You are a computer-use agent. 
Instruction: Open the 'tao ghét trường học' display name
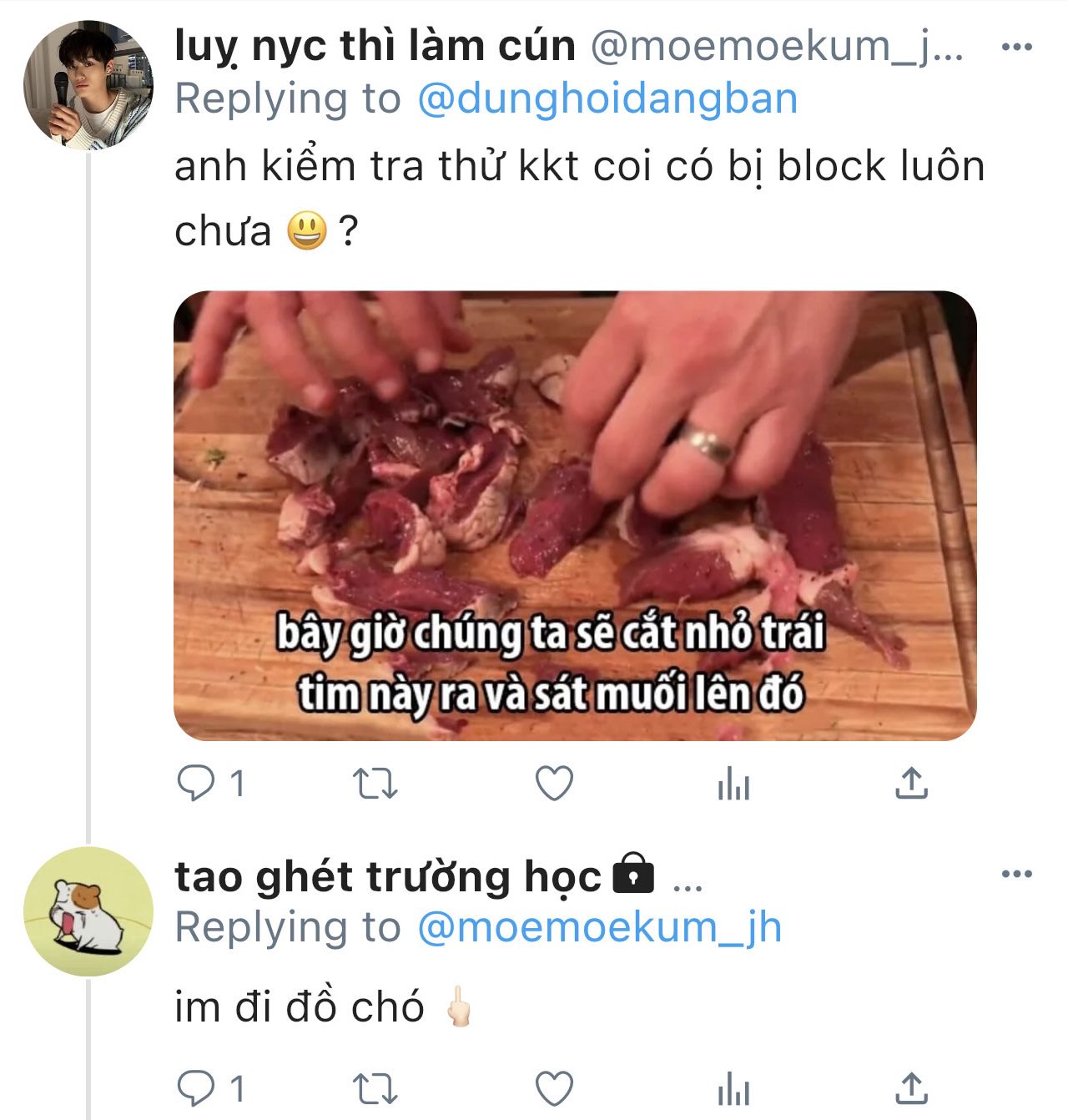(388, 877)
